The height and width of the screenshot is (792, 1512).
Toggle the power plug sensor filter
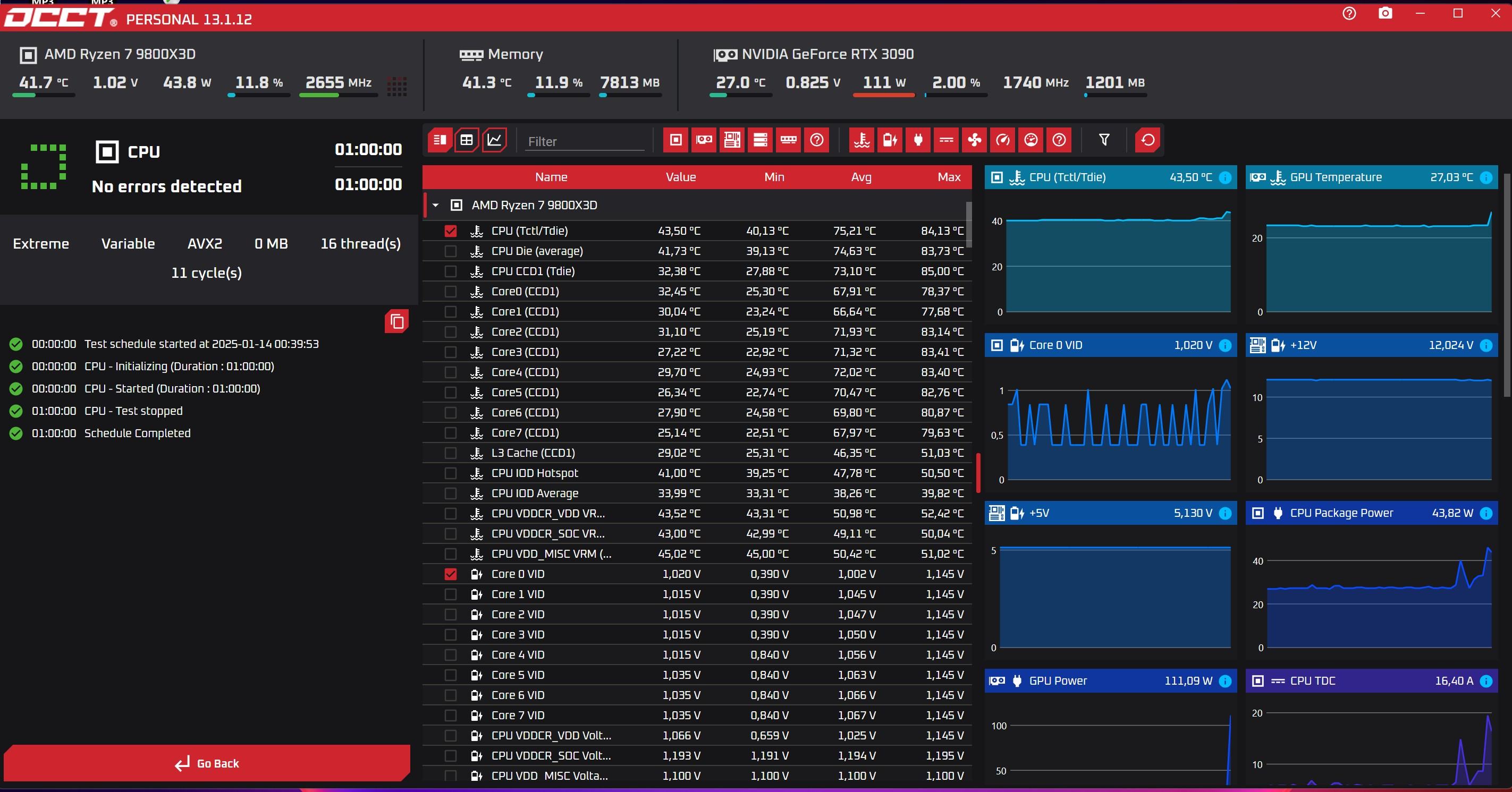click(x=918, y=140)
